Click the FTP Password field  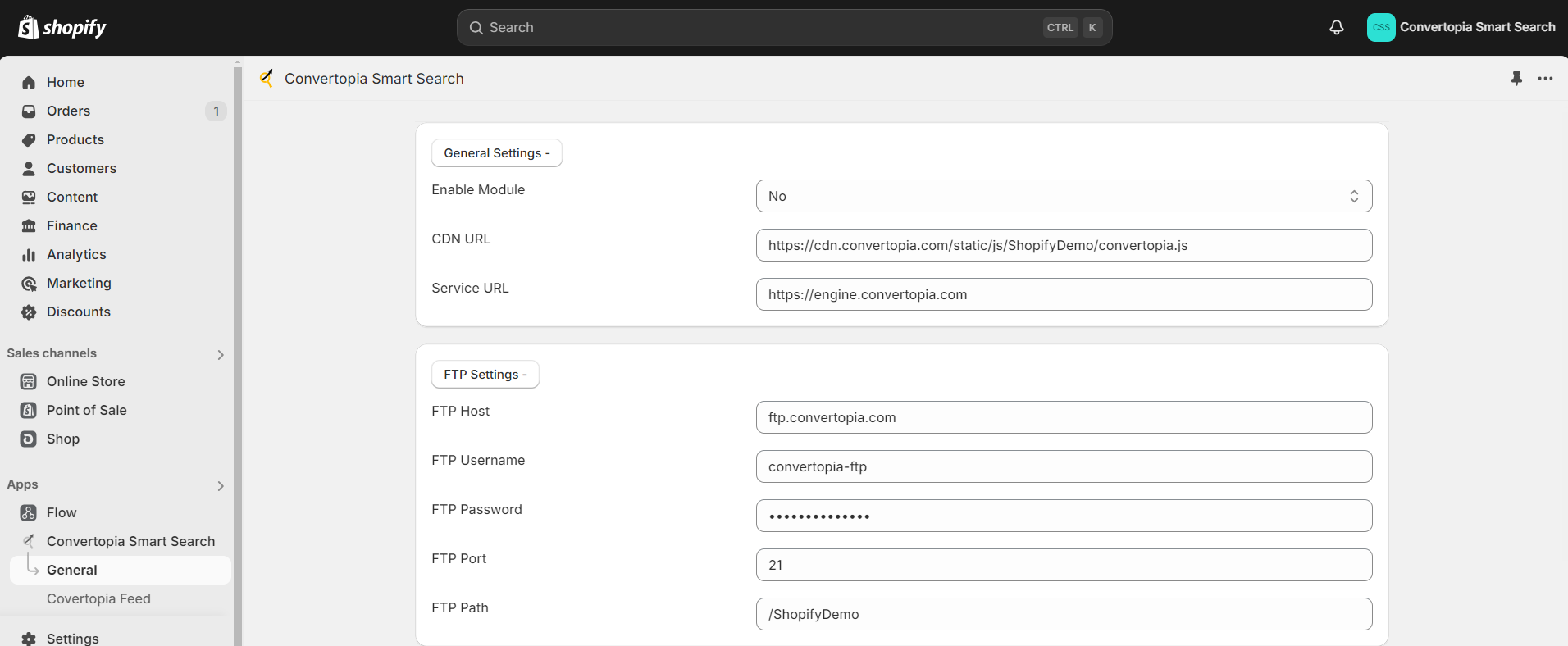click(1064, 516)
